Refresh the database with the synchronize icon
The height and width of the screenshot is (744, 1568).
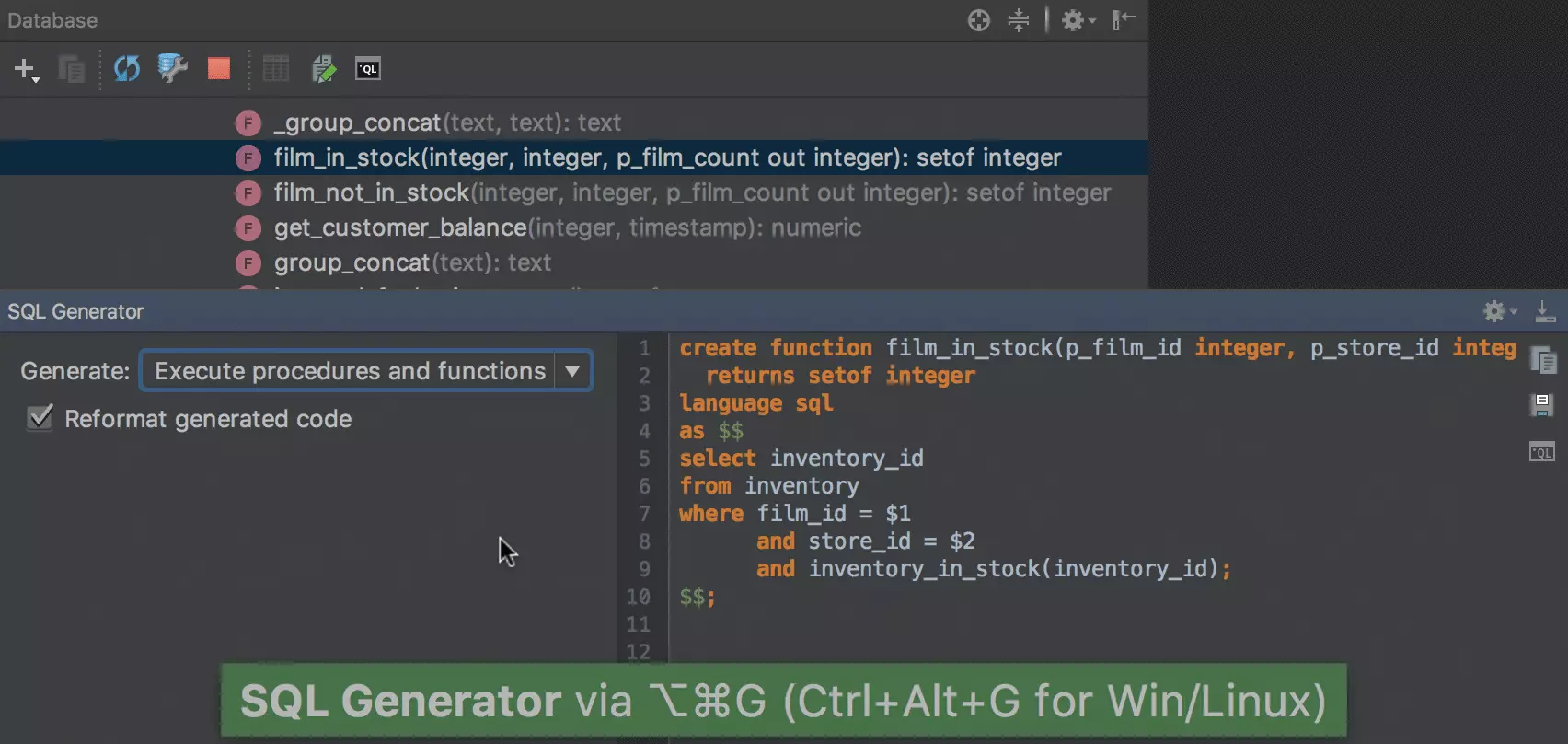[126, 69]
